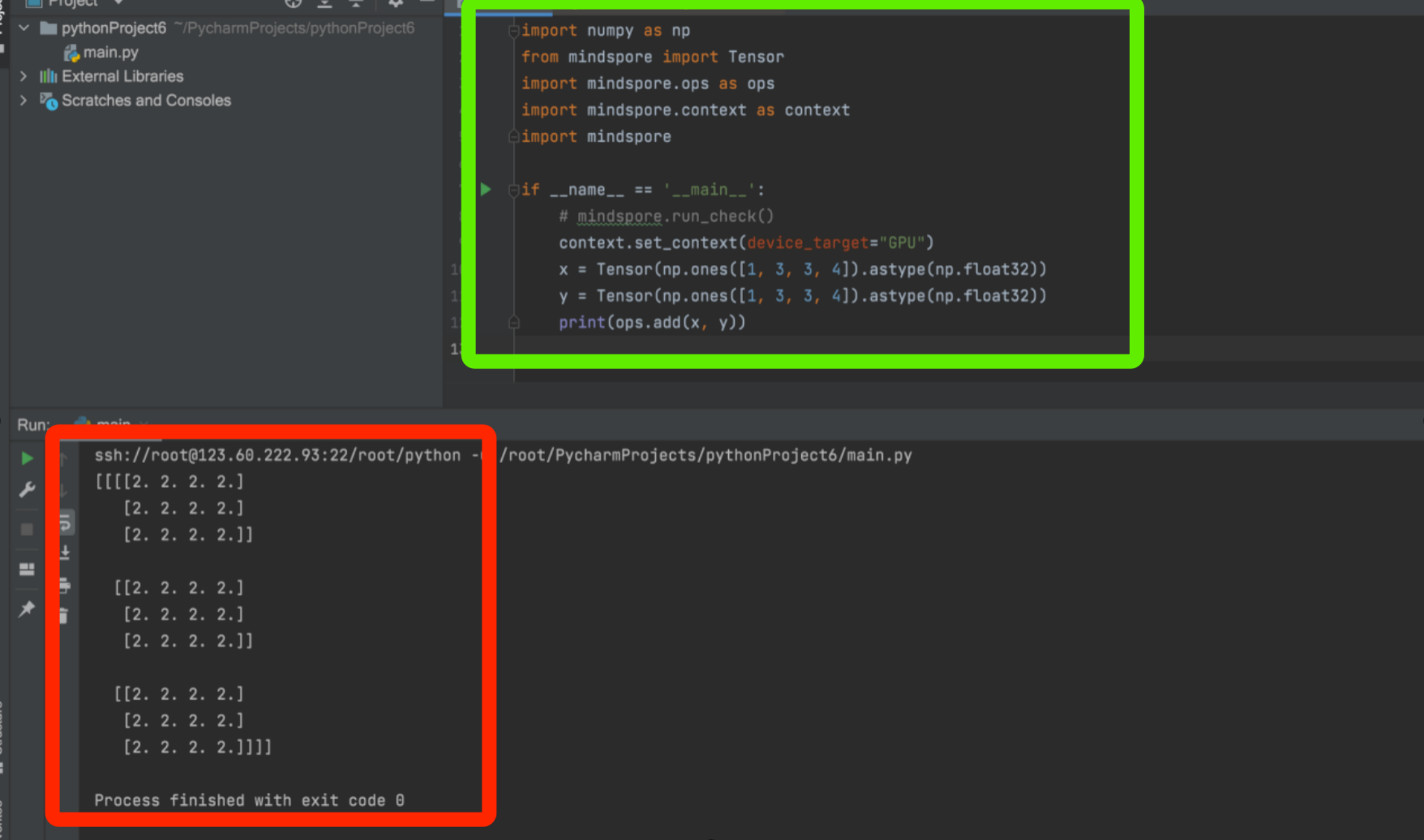Expand the External Libraries node
Viewport: 1424px width, 840px height.
(23, 76)
